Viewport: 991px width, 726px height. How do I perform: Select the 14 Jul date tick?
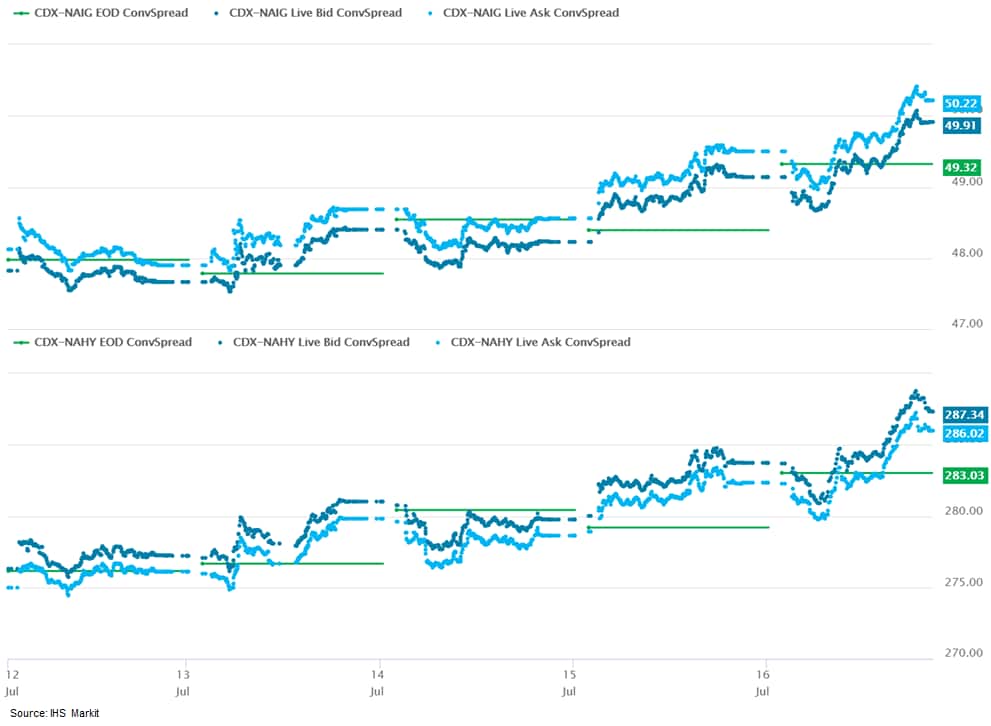(378, 671)
